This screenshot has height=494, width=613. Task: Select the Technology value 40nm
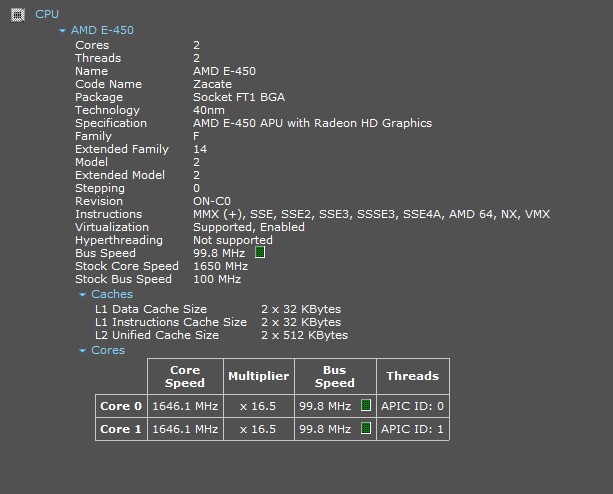click(209, 110)
